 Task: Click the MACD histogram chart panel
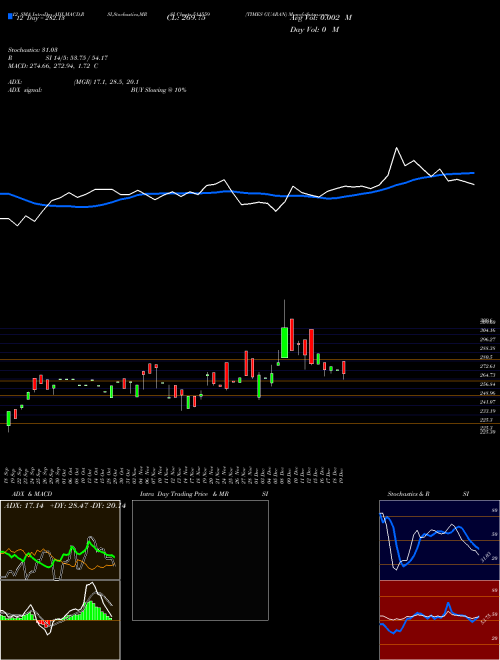click(x=60, y=620)
